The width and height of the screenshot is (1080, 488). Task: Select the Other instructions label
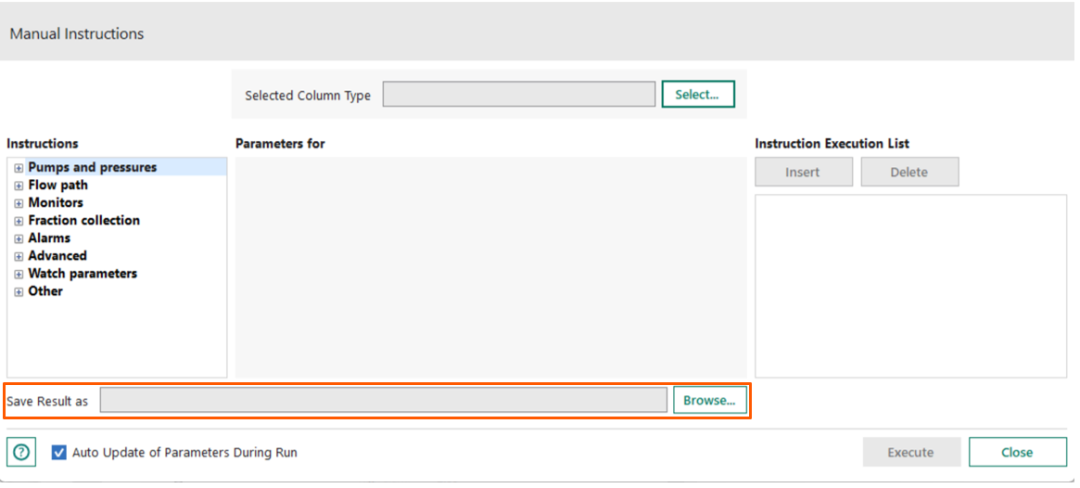pos(45,292)
